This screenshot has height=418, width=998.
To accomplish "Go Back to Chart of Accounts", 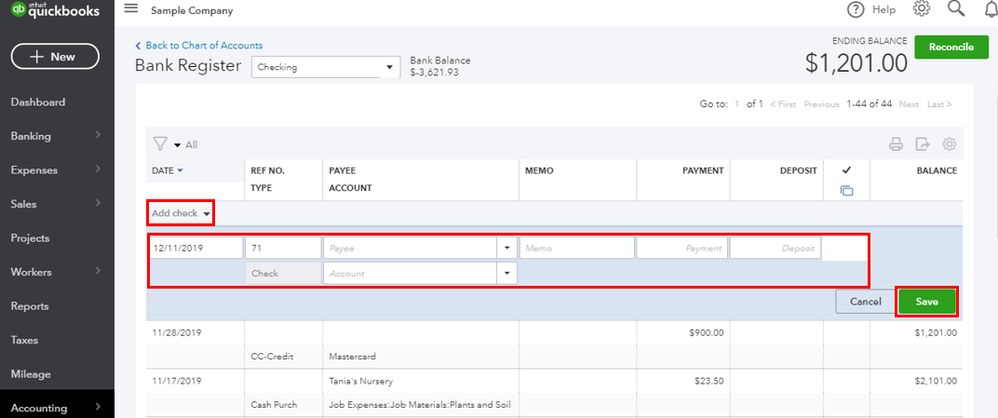I will pyautogui.click(x=199, y=46).
